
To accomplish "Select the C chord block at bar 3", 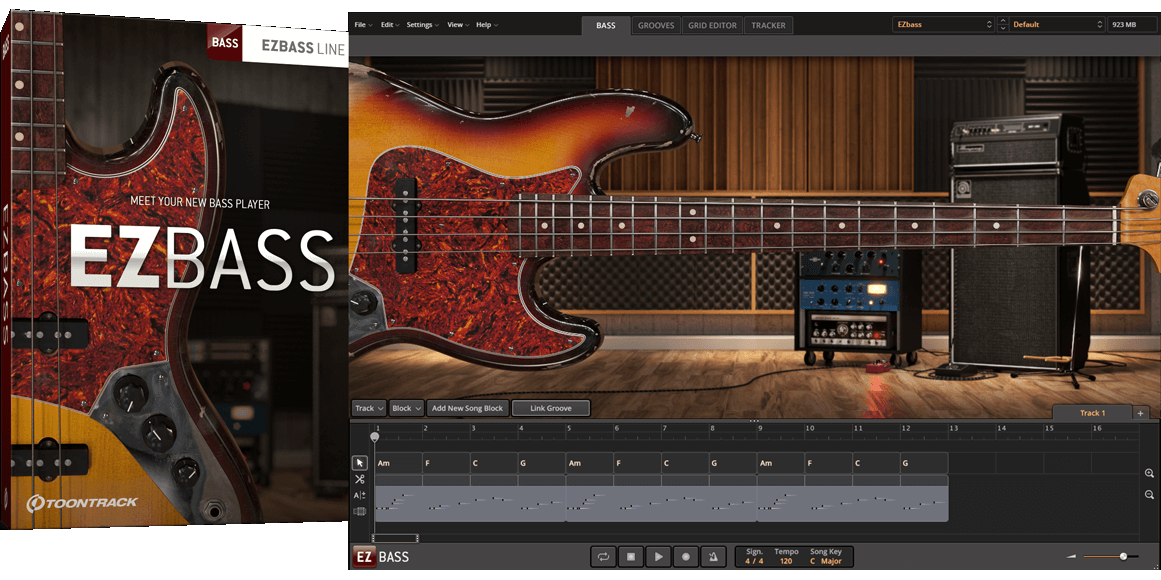I will tap(494, 464).
